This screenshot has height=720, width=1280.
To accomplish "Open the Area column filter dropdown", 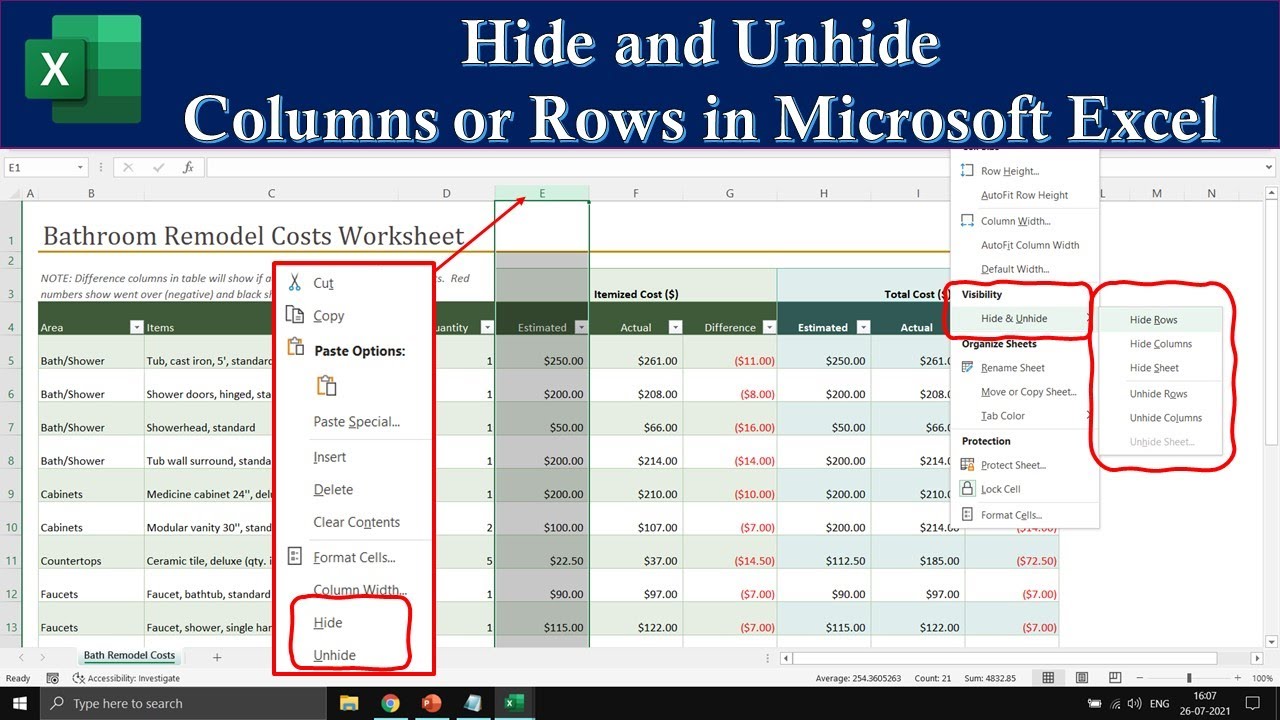I will pos(137,327).
